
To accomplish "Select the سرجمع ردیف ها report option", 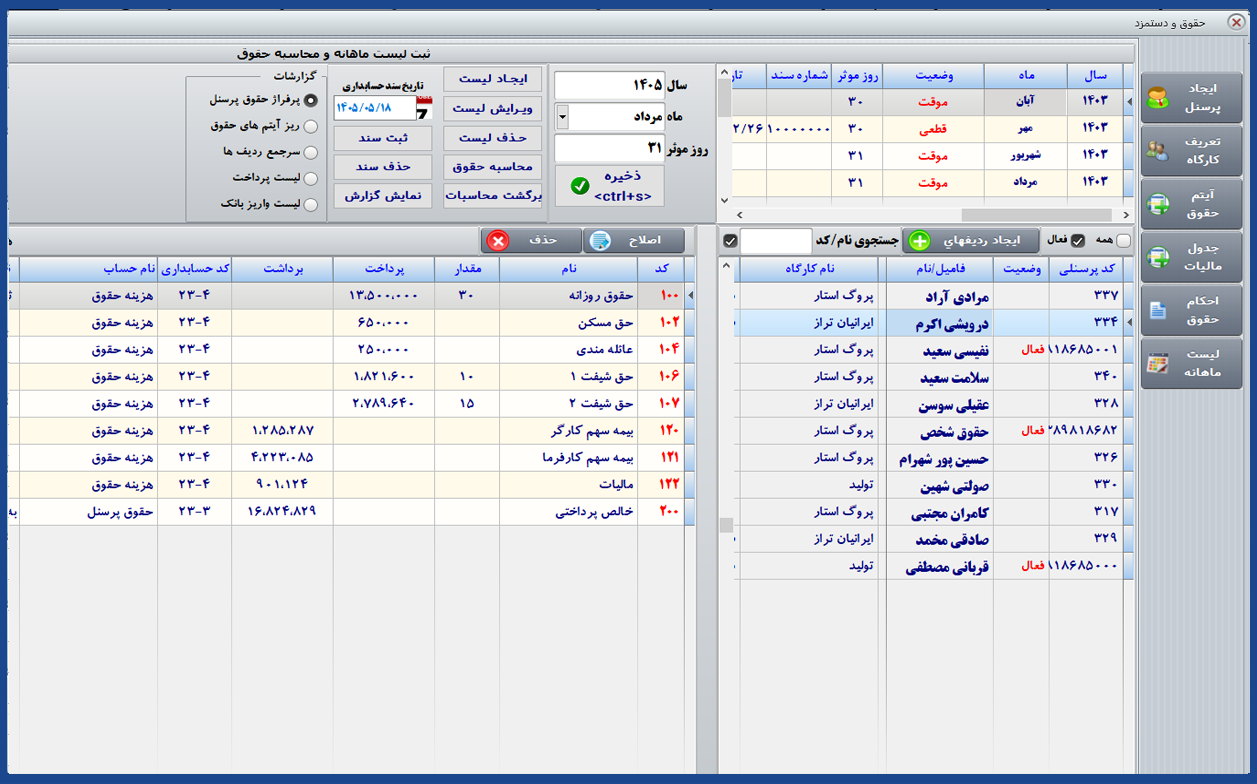I will click(311, 152).
